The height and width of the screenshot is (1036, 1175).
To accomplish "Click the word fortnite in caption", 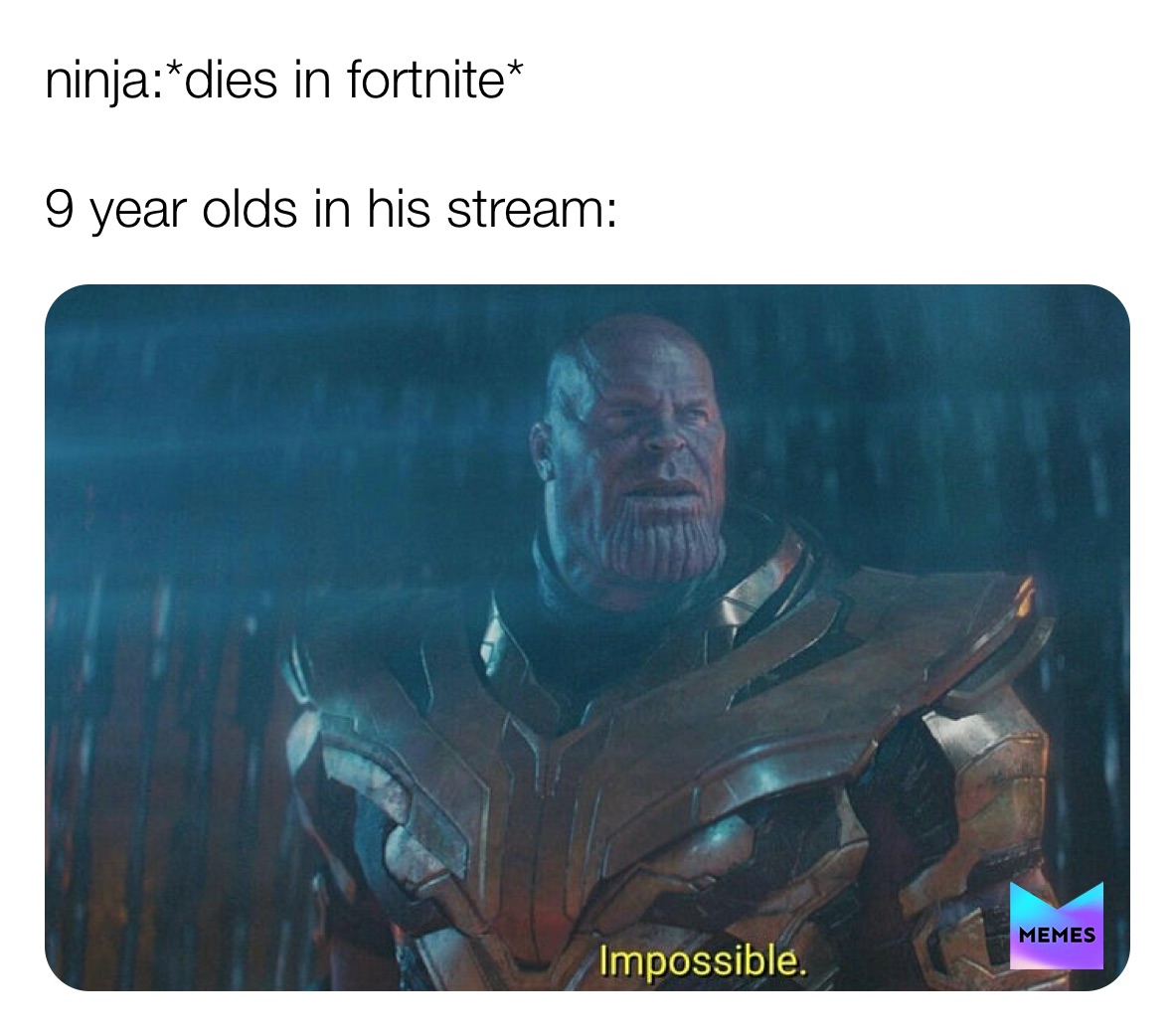I will coord(424,81).
